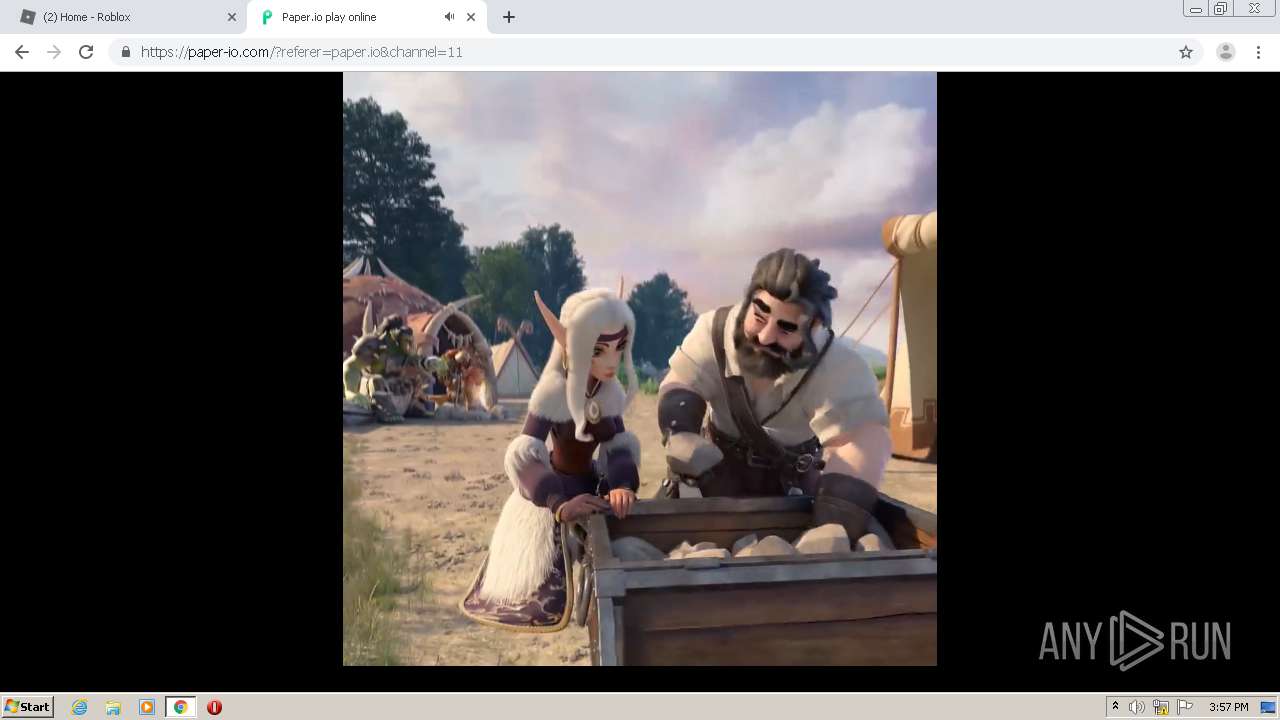Close the Roblox Home tab
This screenshot has height=720, width=1280.
[x=232, y=17]
